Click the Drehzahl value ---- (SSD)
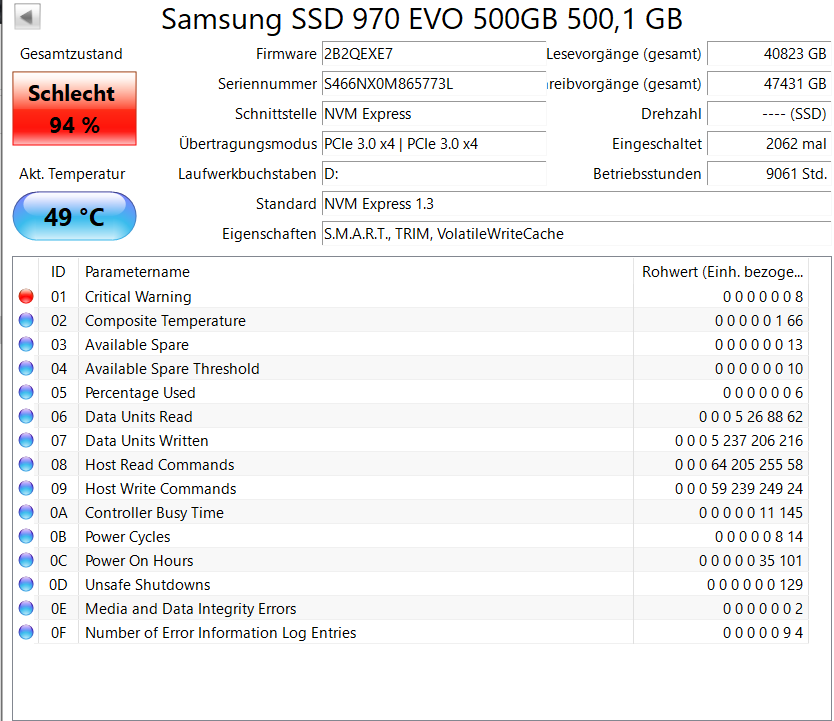This screenshot has width=834, height=721. (x=769, y=114)
